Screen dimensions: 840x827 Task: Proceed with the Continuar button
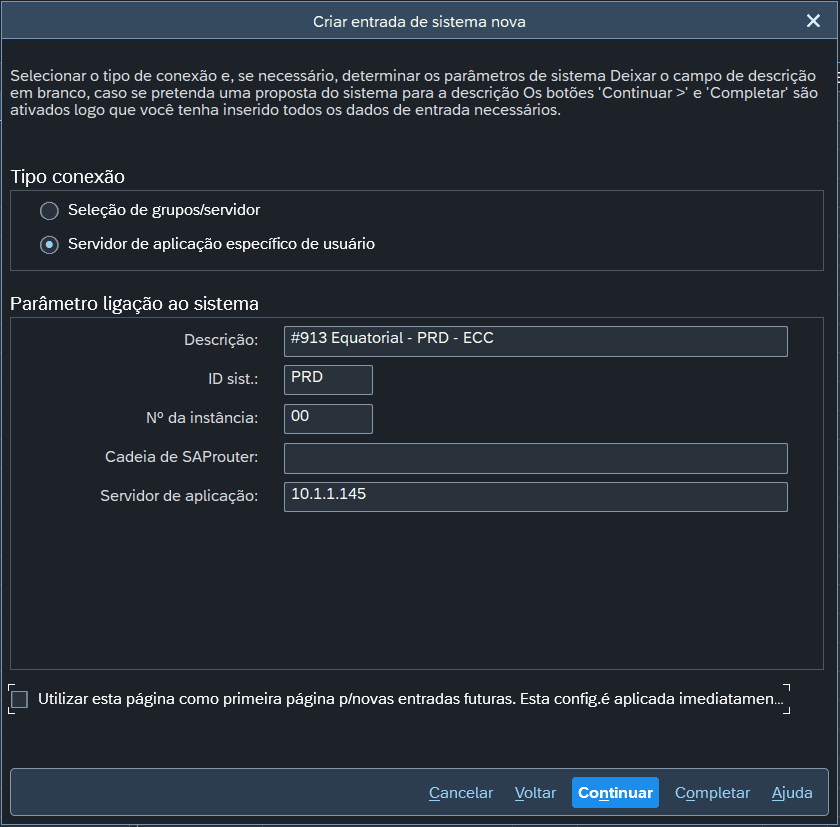[615, 792]
